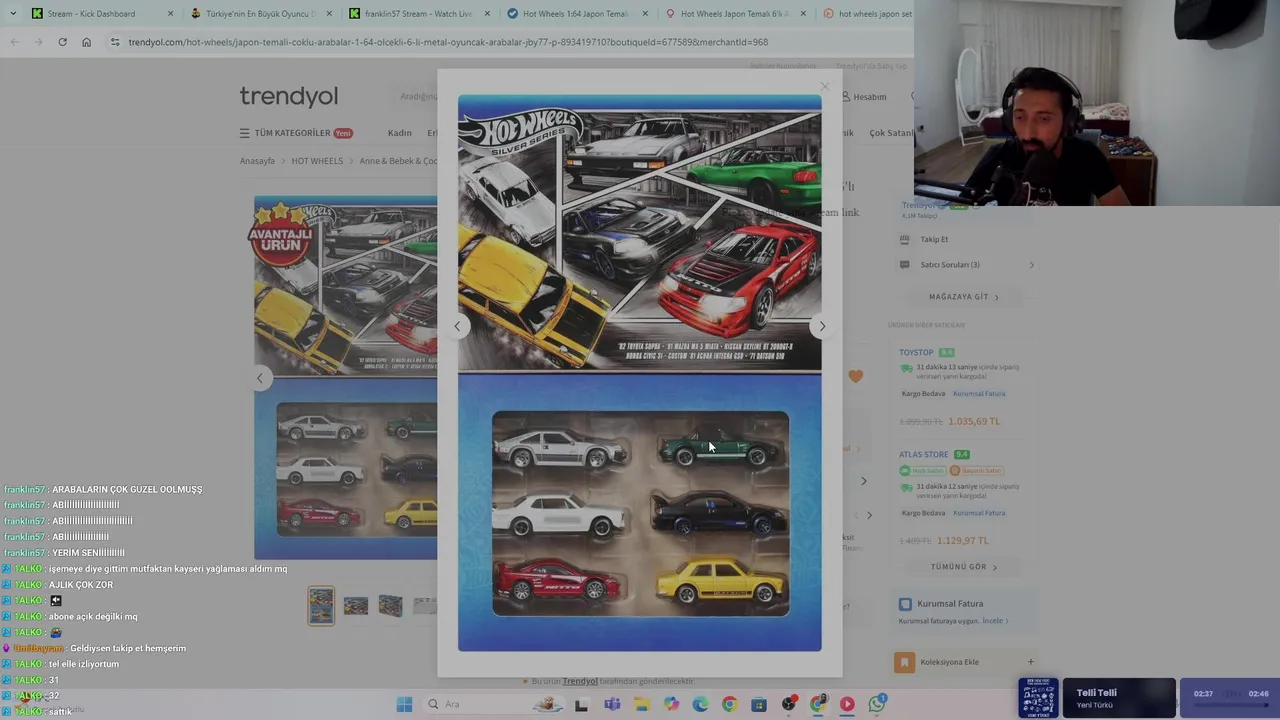
Task: Open Copilot from taskbar
Action: tap(671, 704)
